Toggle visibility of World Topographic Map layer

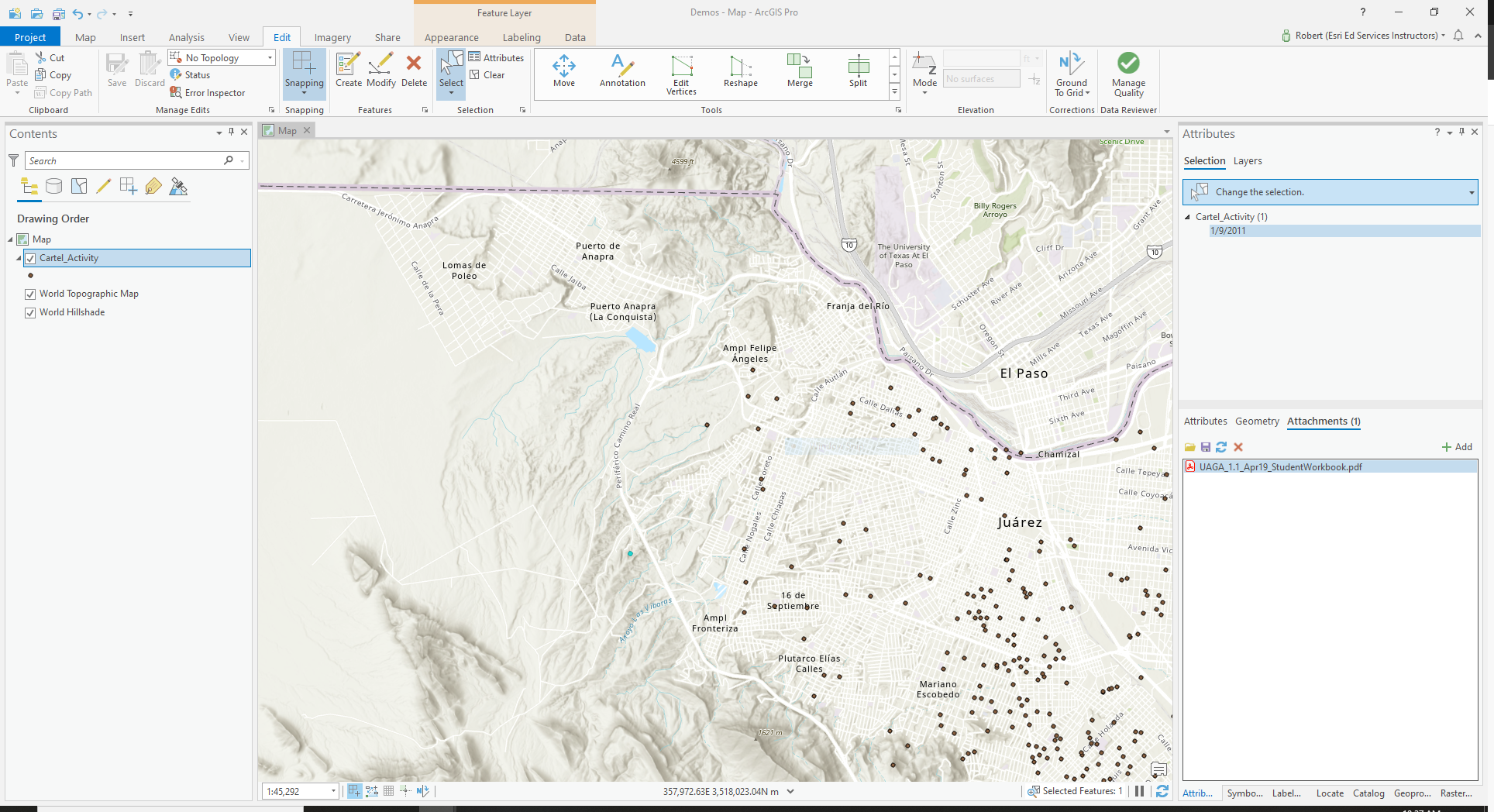click(29, 294)
